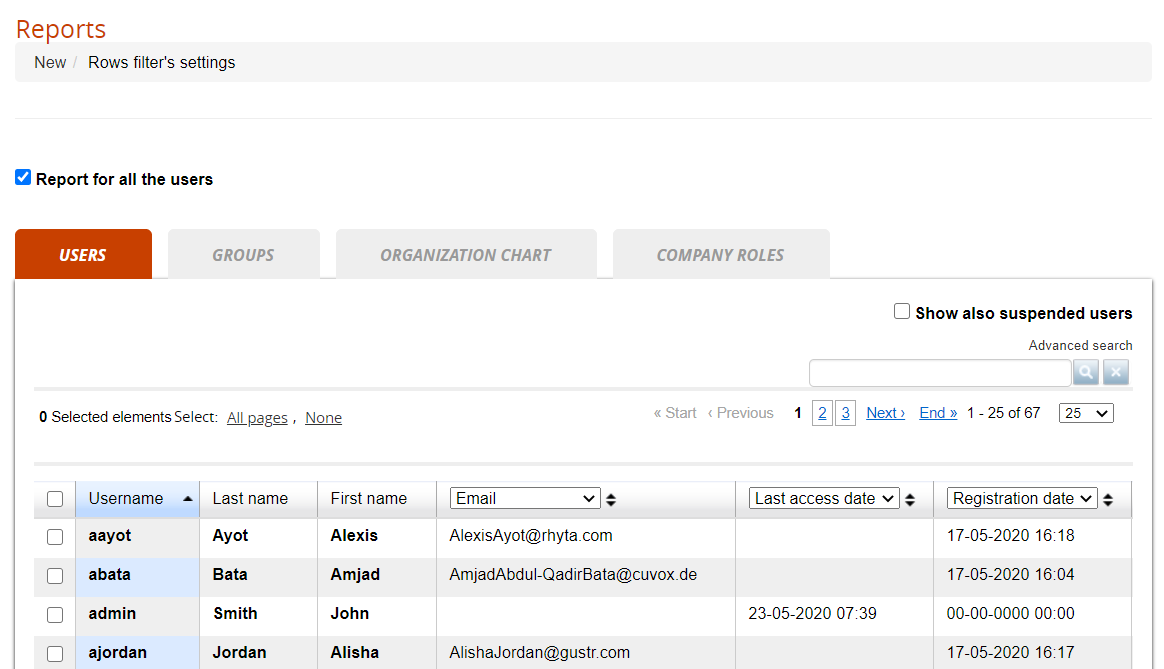The image size is (1164, 669).
Task: Click into the user search field
Action: point(939,373)
